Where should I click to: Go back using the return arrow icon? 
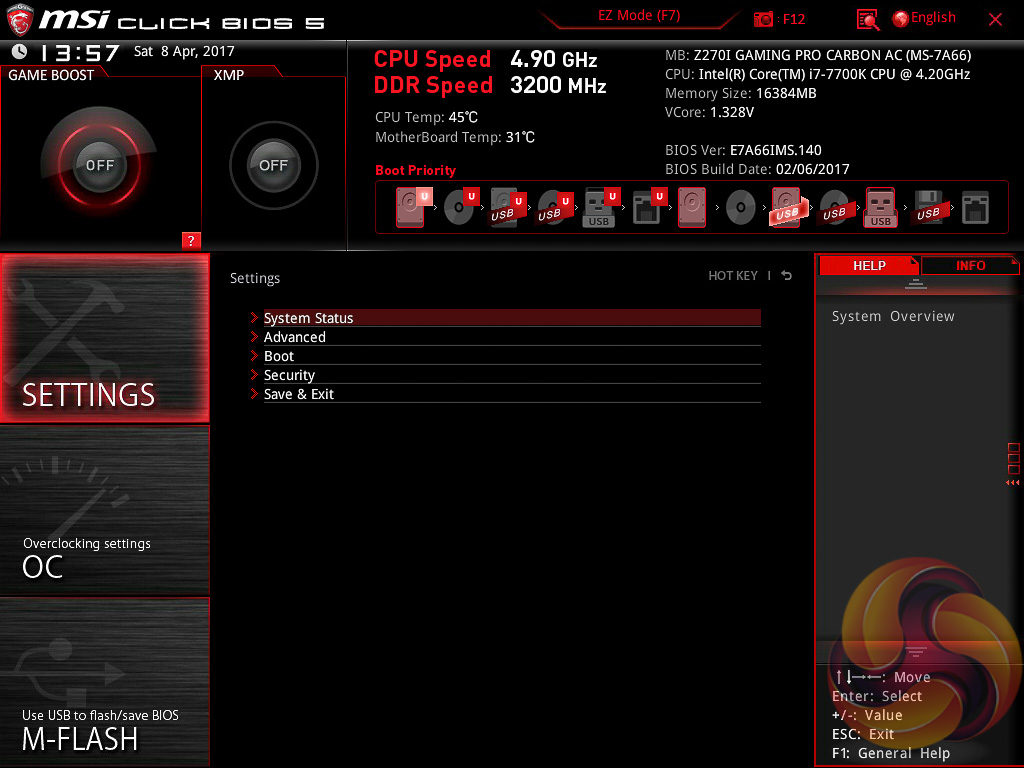(x=787, y=276)
